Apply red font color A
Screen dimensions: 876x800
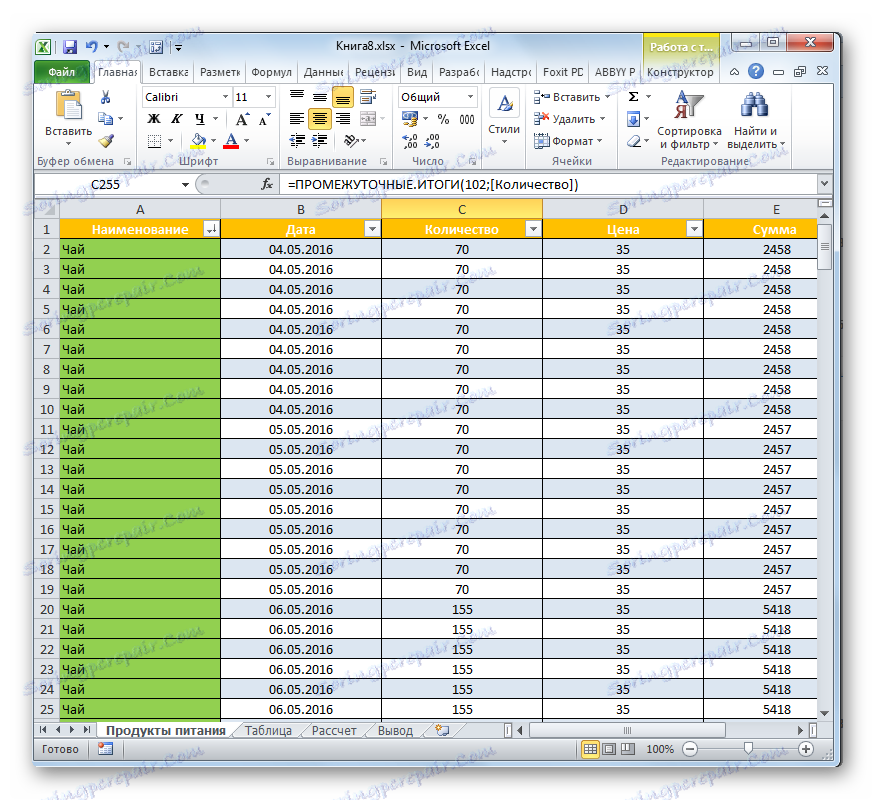coord(231,141)
